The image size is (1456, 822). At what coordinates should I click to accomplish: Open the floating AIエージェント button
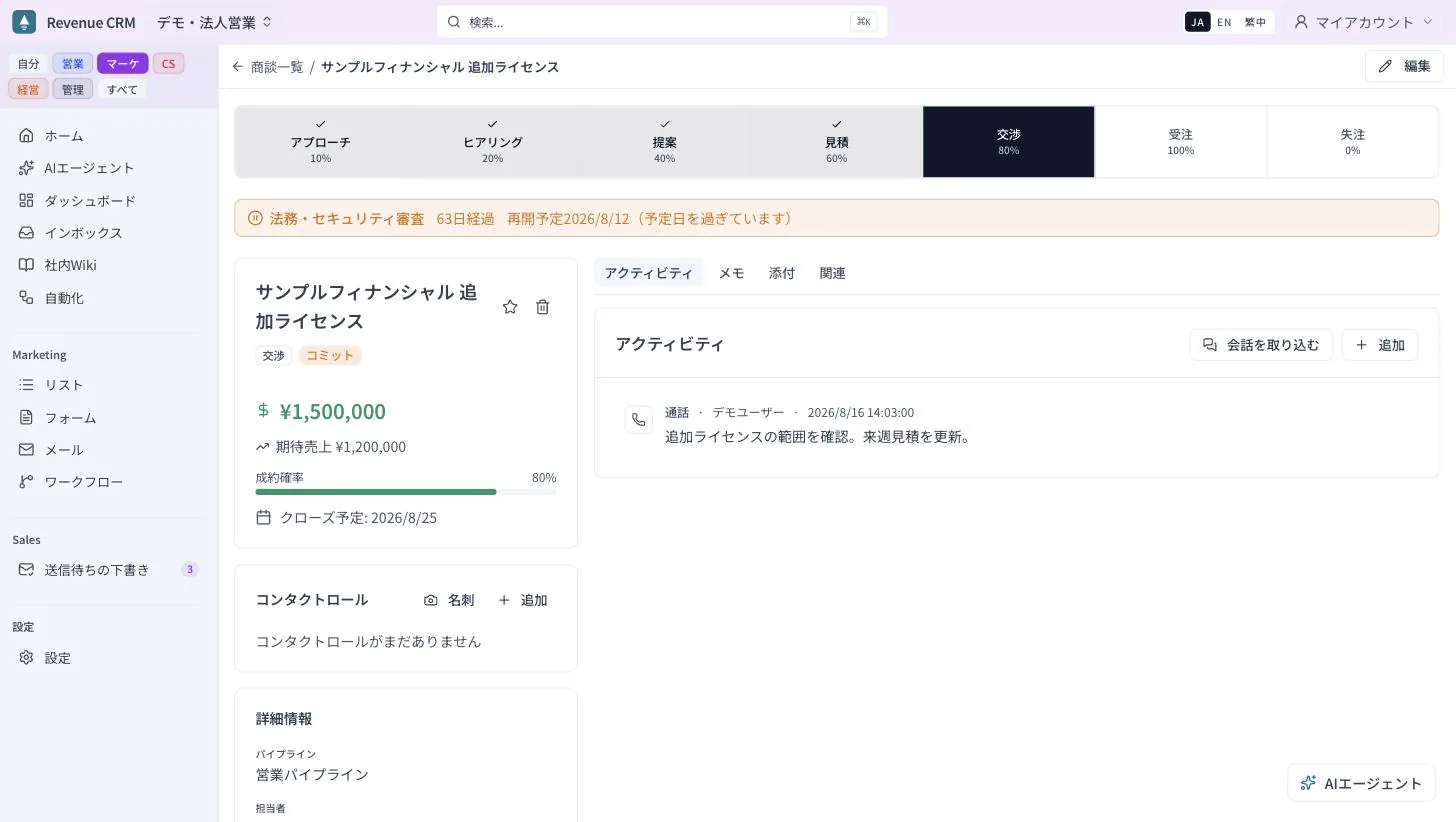[1361, 783]
